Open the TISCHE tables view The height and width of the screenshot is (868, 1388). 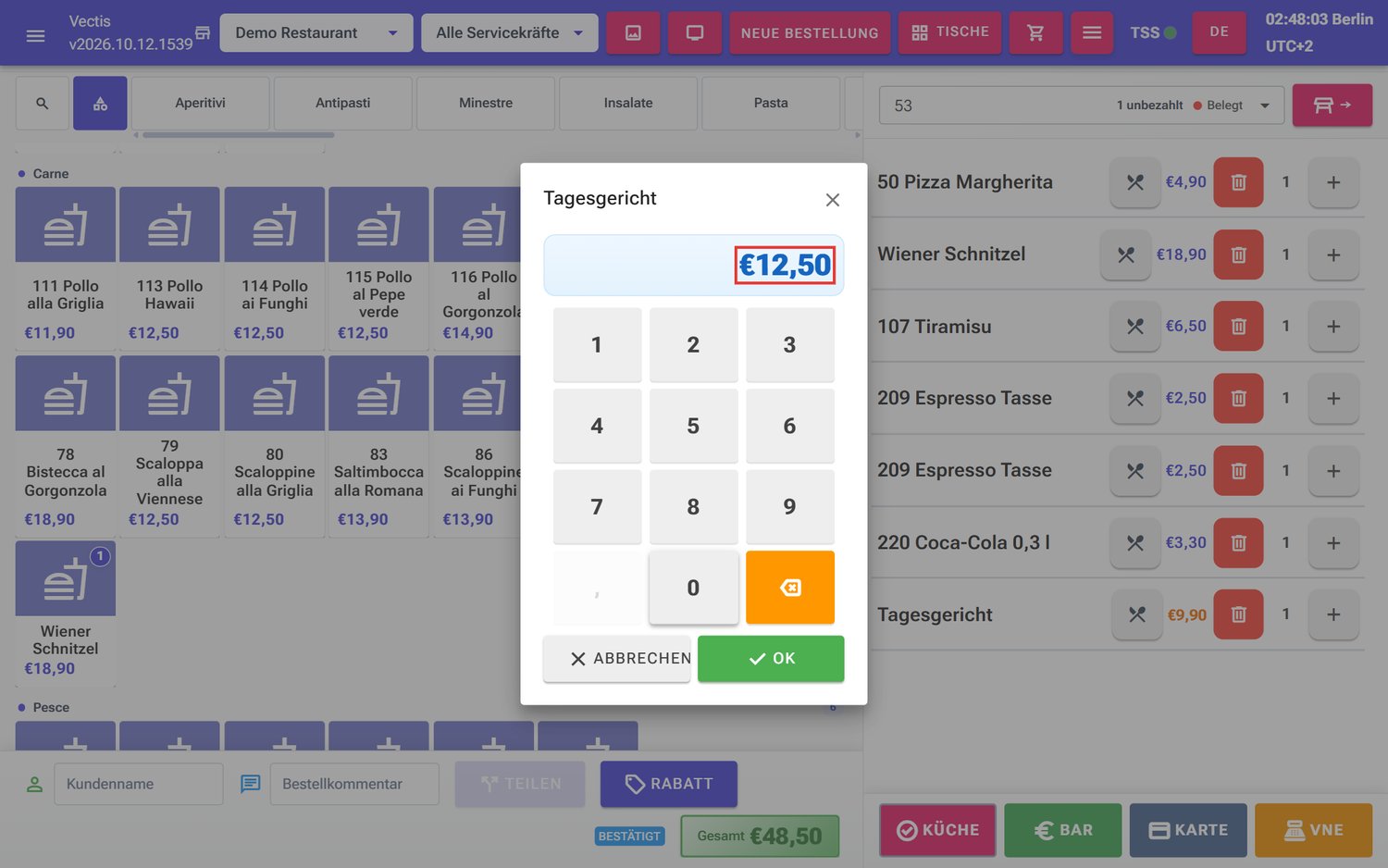pyautogui.click(x=949, y=32)
